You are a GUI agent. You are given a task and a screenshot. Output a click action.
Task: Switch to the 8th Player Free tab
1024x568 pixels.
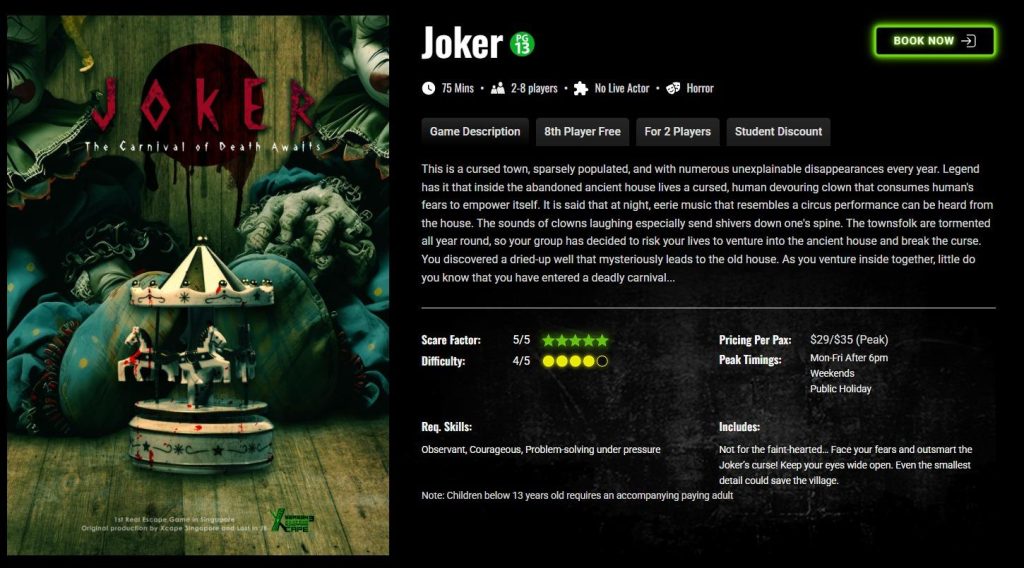pyautogui.click(x=583, y=132)
